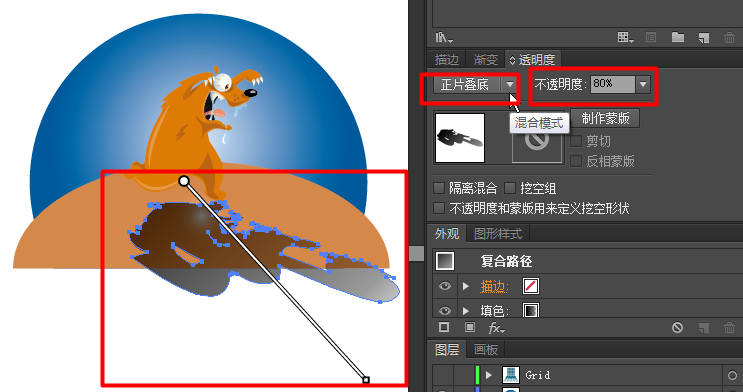The height and width of the screenshot is (392, 743).
Task: Click the Grid layer thumbnail
Action: [511, 375]
